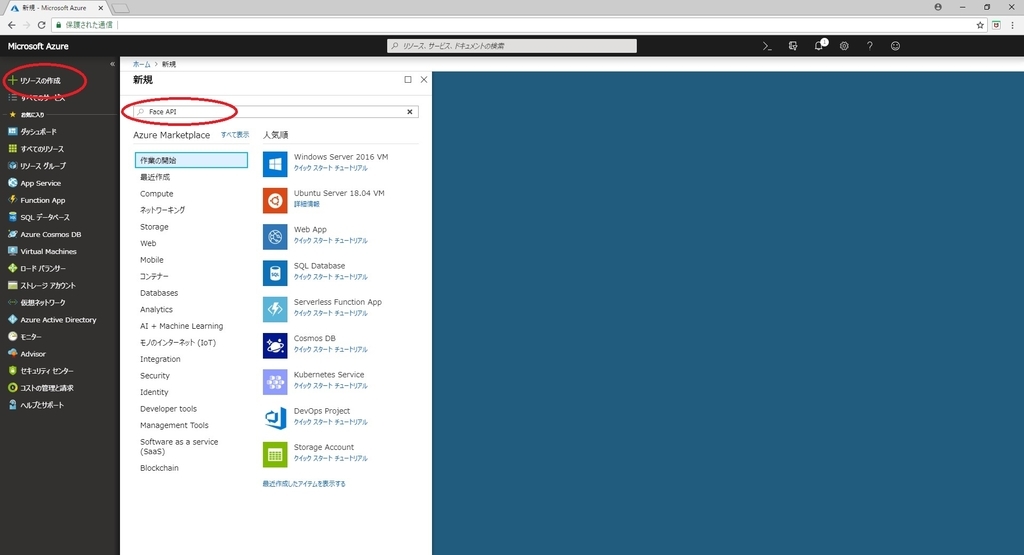The image size is (1024, 555).
Task: Send feedback via smiley icon
Action: coord(895,46)
